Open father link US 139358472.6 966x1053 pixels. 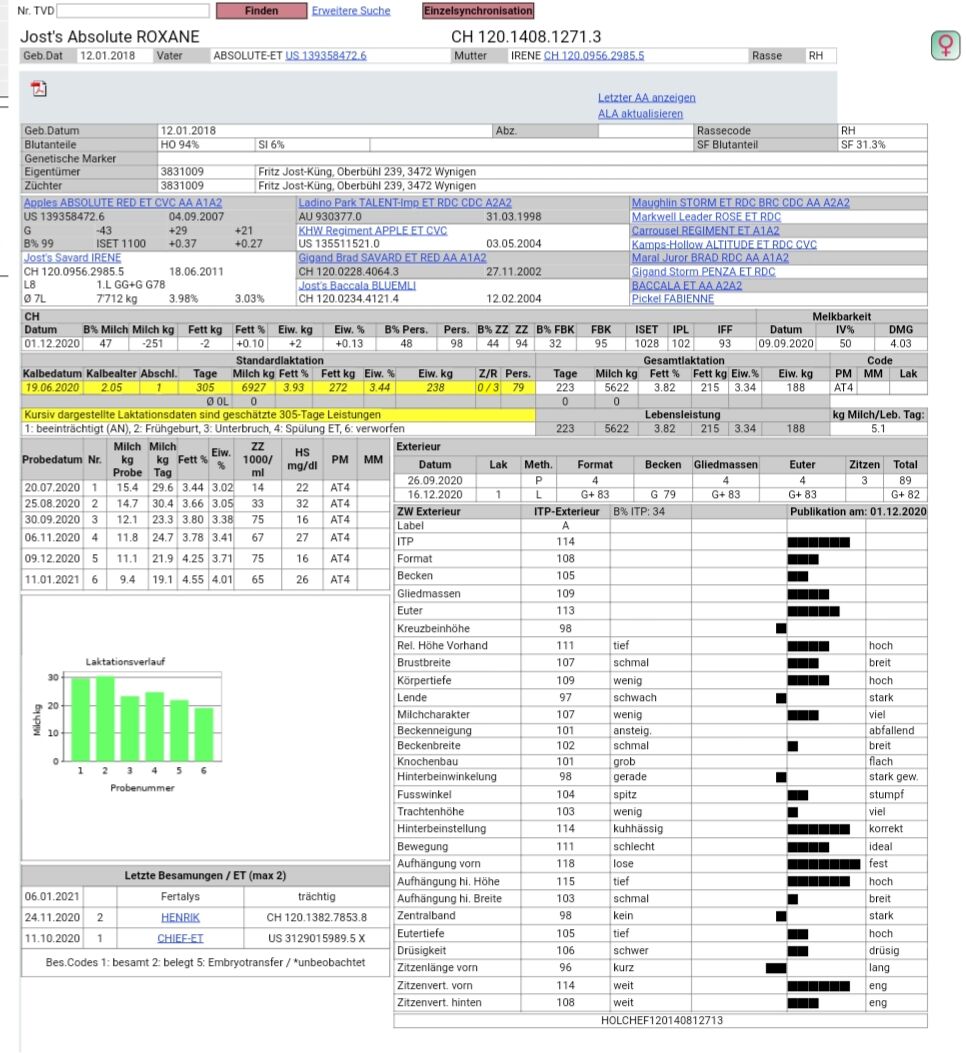(326, 56)
